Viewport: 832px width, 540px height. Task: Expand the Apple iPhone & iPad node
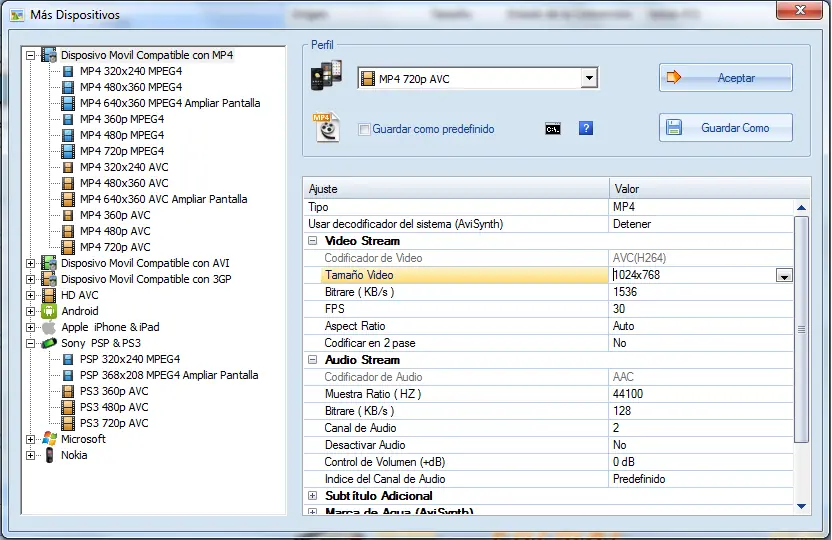30,327
